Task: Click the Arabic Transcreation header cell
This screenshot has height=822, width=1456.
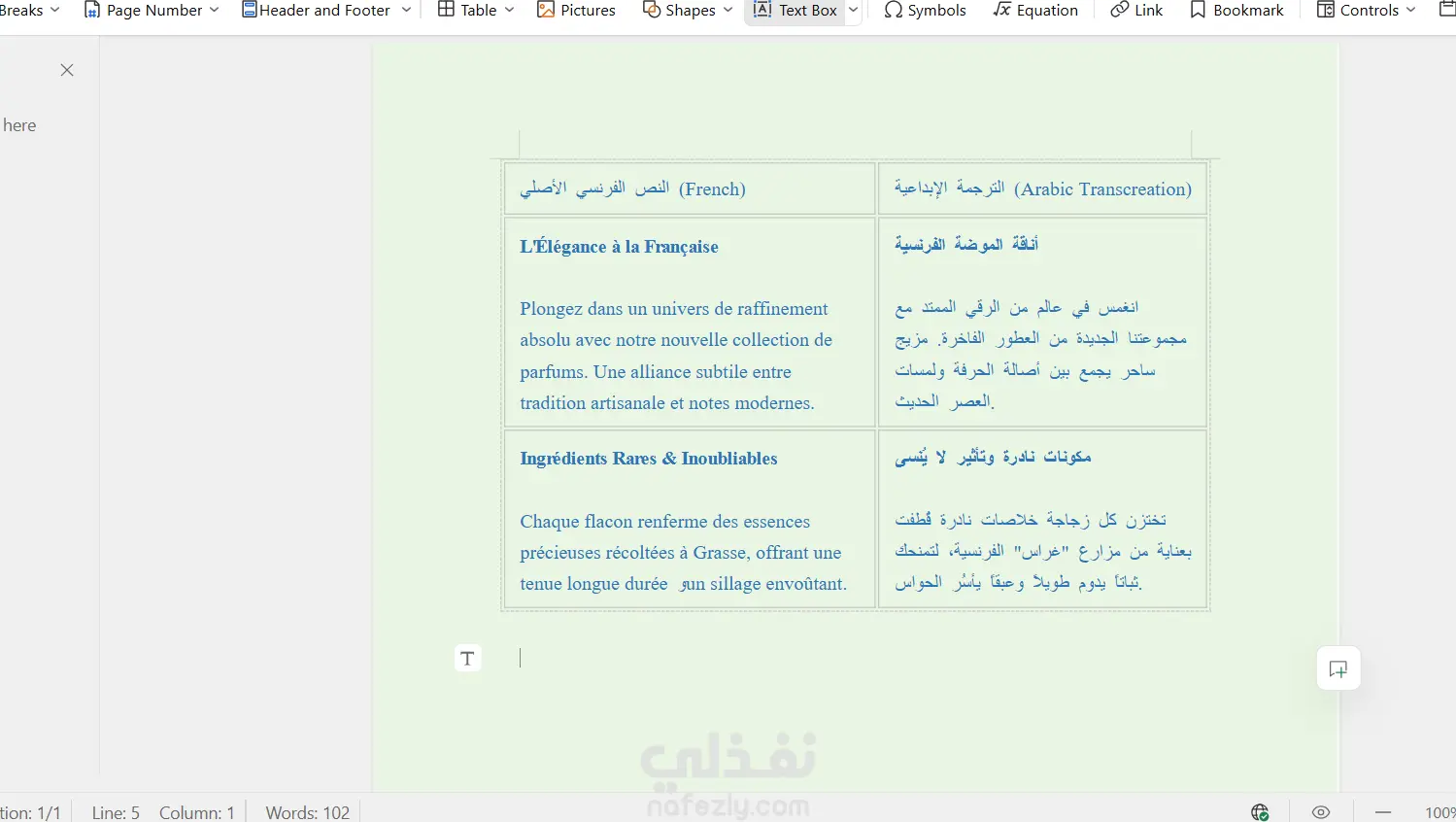Action: [1042, 188]
